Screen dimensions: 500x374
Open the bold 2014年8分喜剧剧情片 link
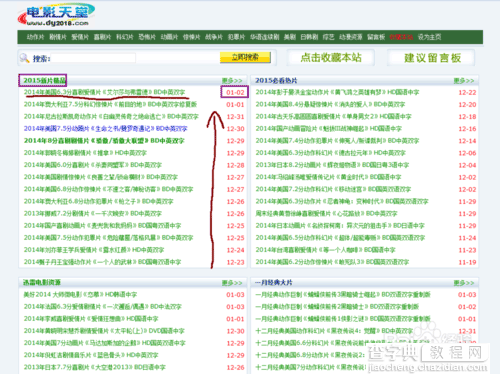pos(104,141)
